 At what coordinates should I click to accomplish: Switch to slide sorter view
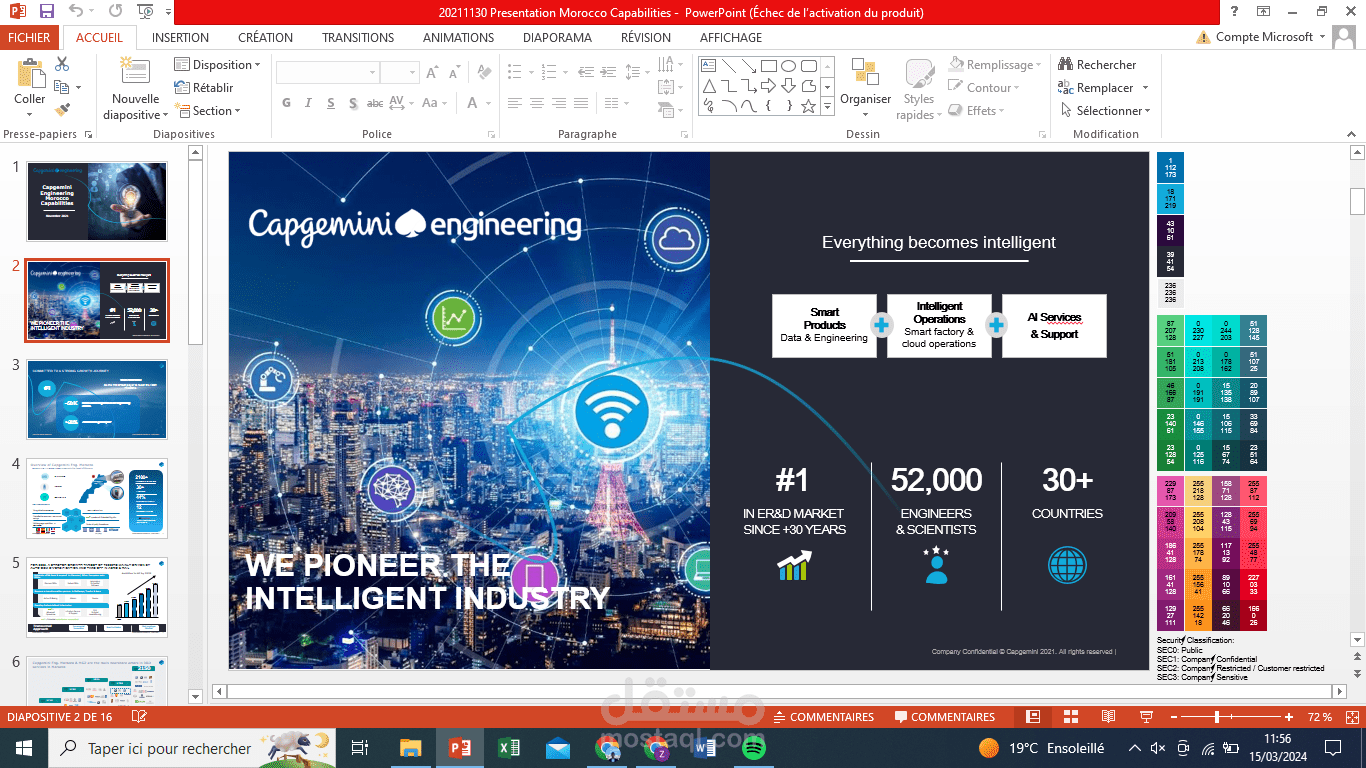coord(1070,717)
